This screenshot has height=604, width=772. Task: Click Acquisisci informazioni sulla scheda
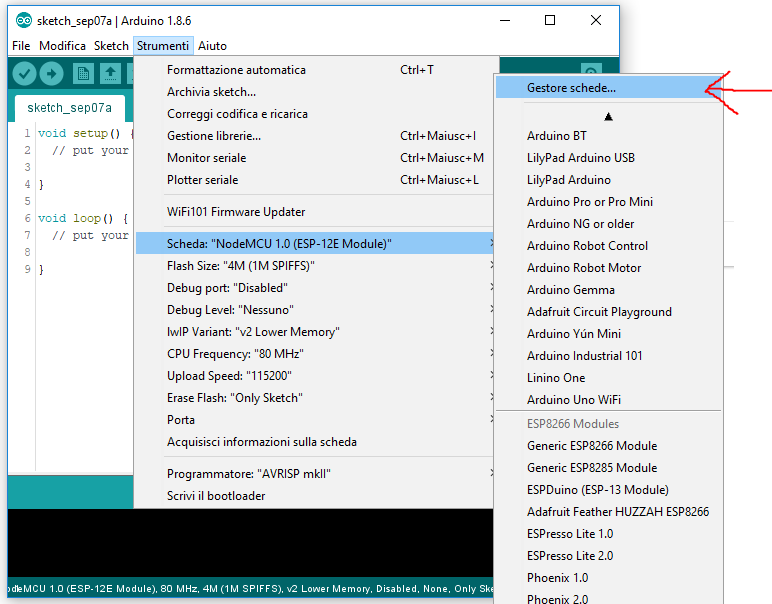(314, 442)
